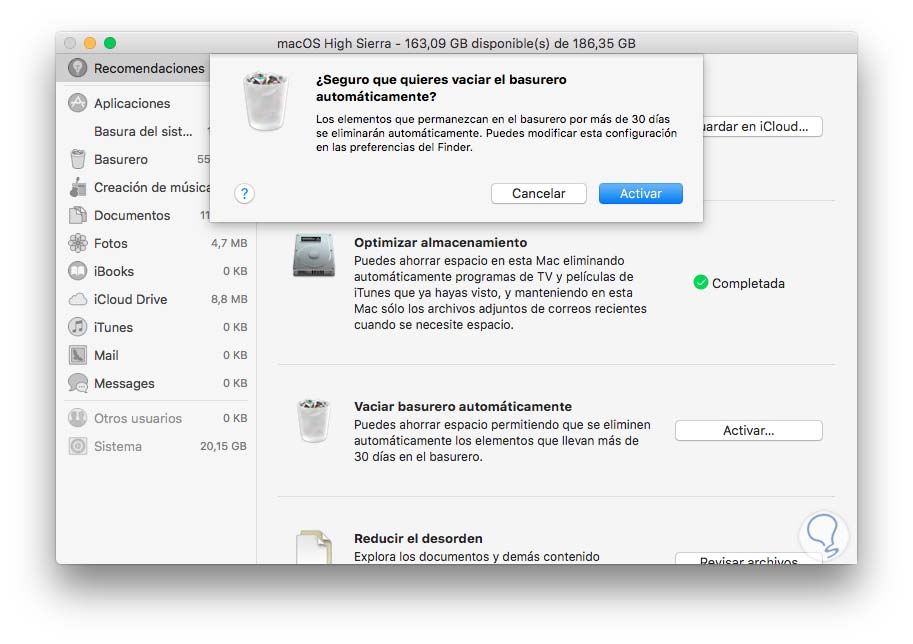Click the green zoom window button
The image size is (913, 644).
click(109, 43)
